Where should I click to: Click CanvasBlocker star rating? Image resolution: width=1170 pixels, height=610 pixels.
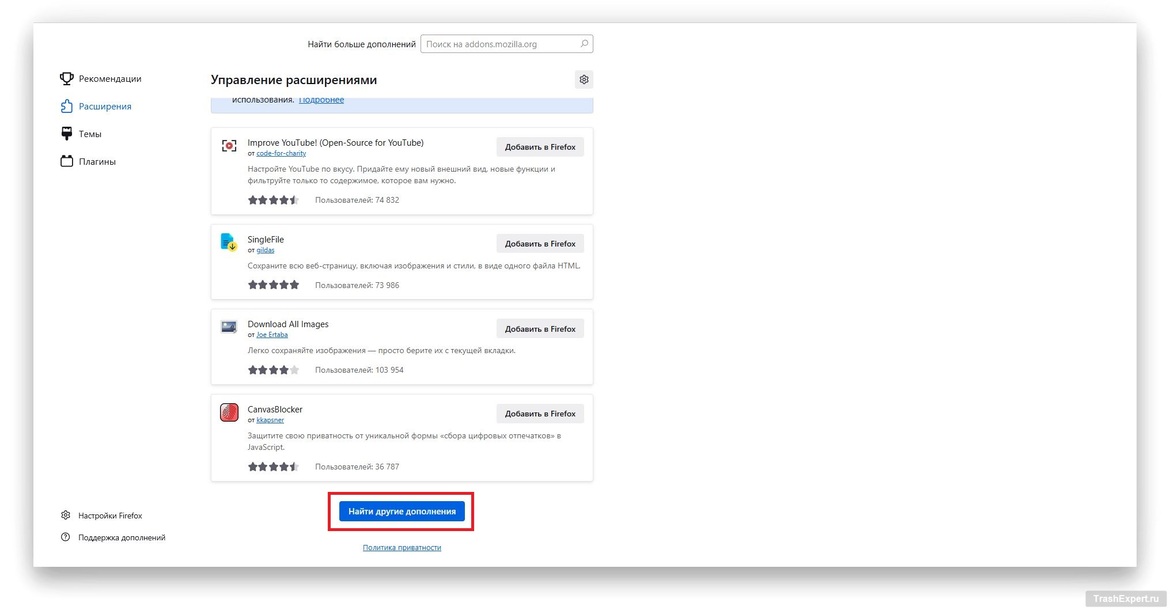click(274, 467)
